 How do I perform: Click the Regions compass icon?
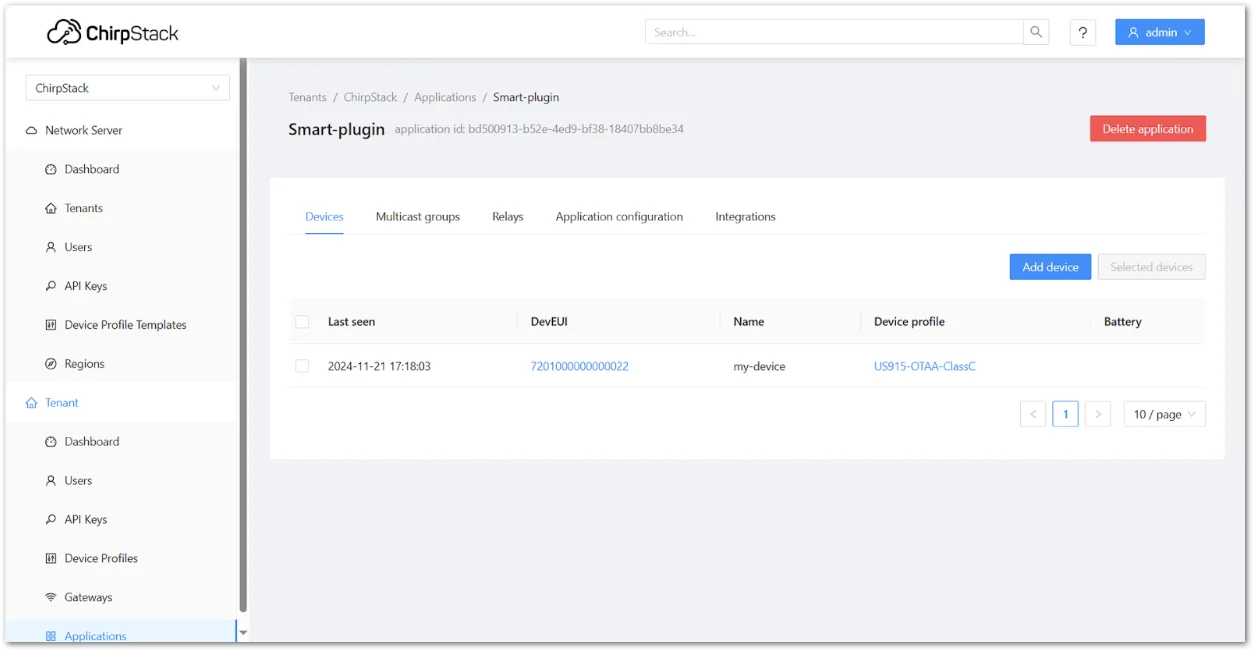51,364
